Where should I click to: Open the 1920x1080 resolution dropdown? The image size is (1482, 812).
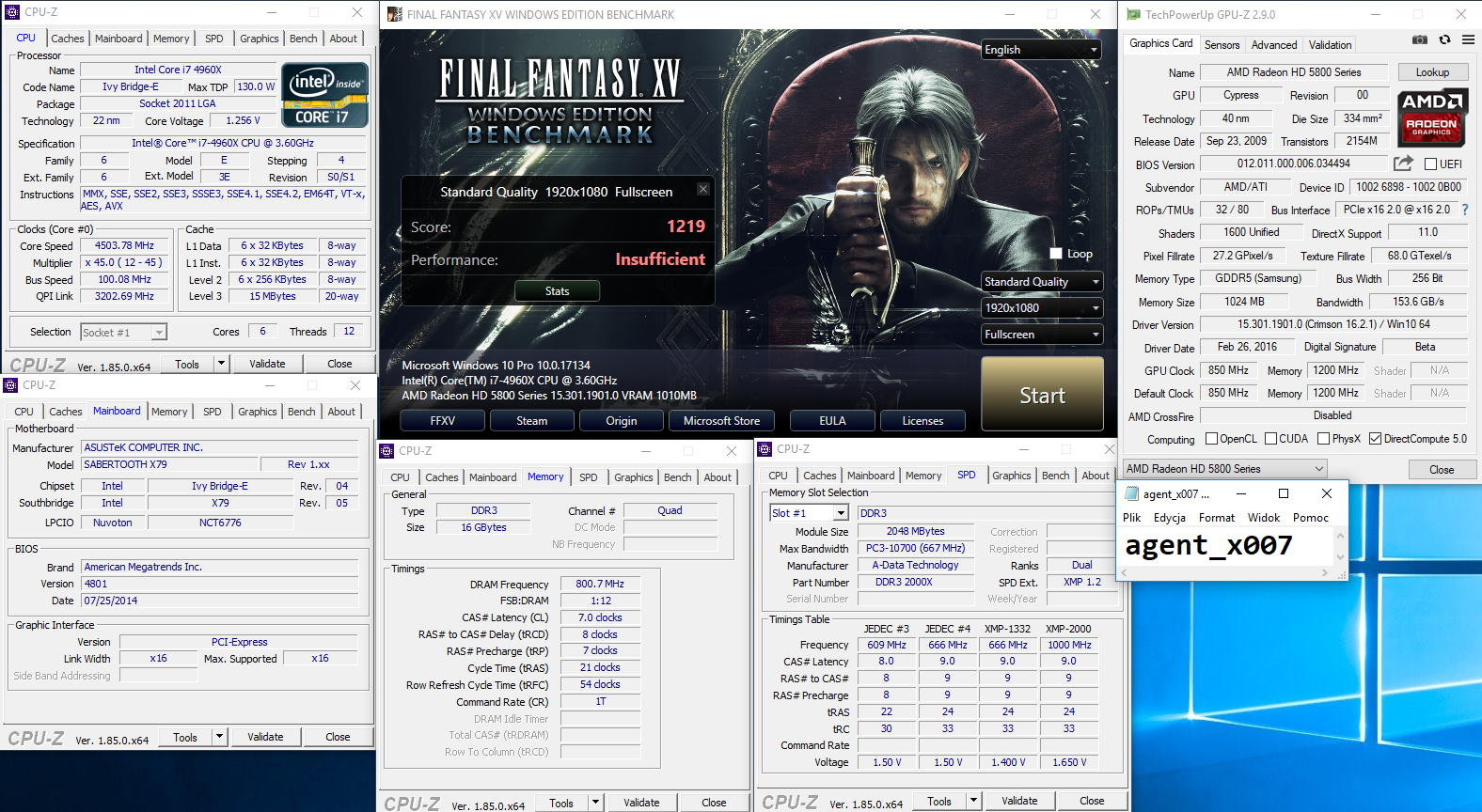pyautogui.click(x=1042, y=308)
